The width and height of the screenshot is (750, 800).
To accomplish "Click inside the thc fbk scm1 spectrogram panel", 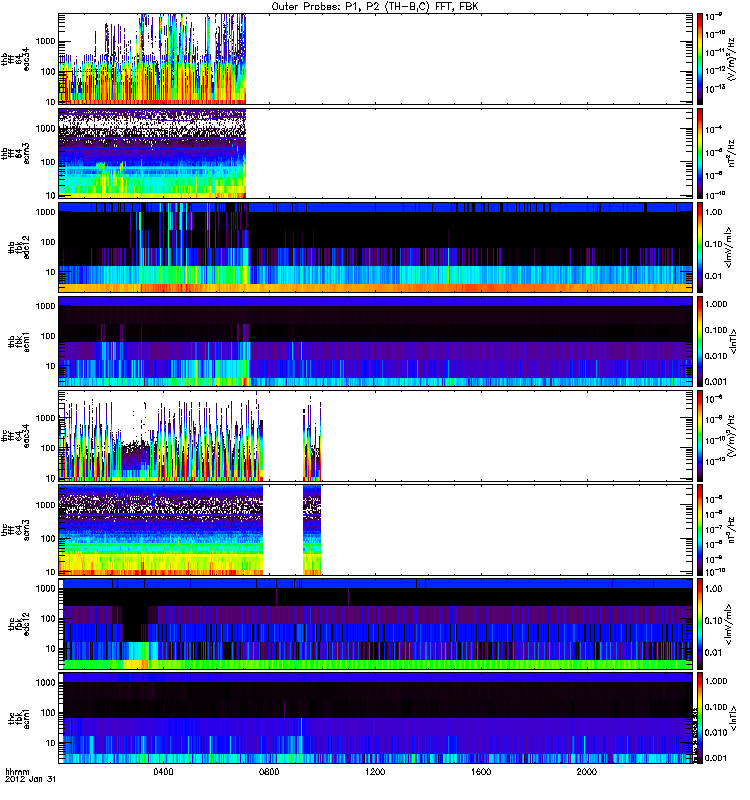I will coord(375,718).
